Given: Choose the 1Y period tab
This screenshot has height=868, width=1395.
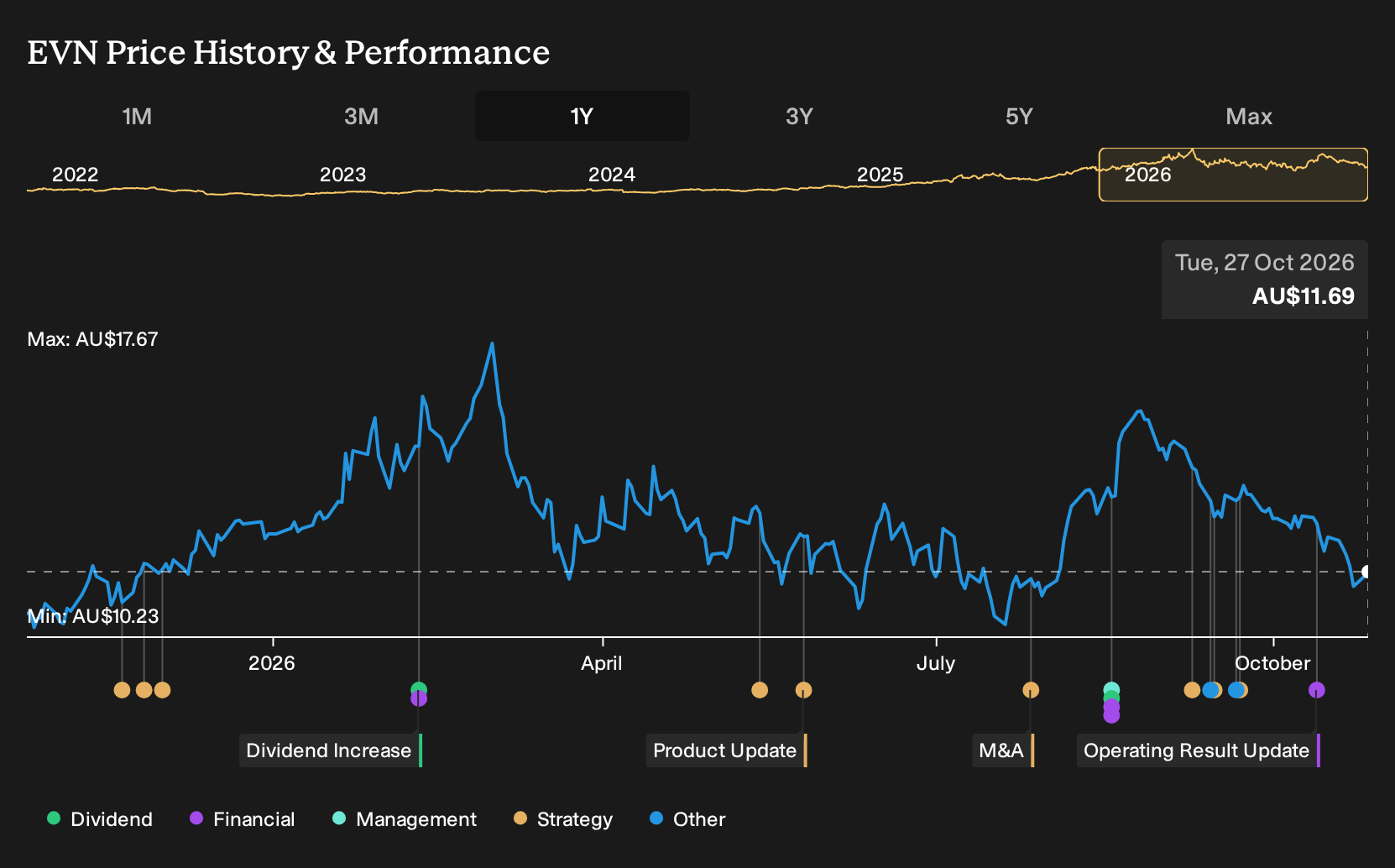Looking at the screenshot, I should (582, 116).
